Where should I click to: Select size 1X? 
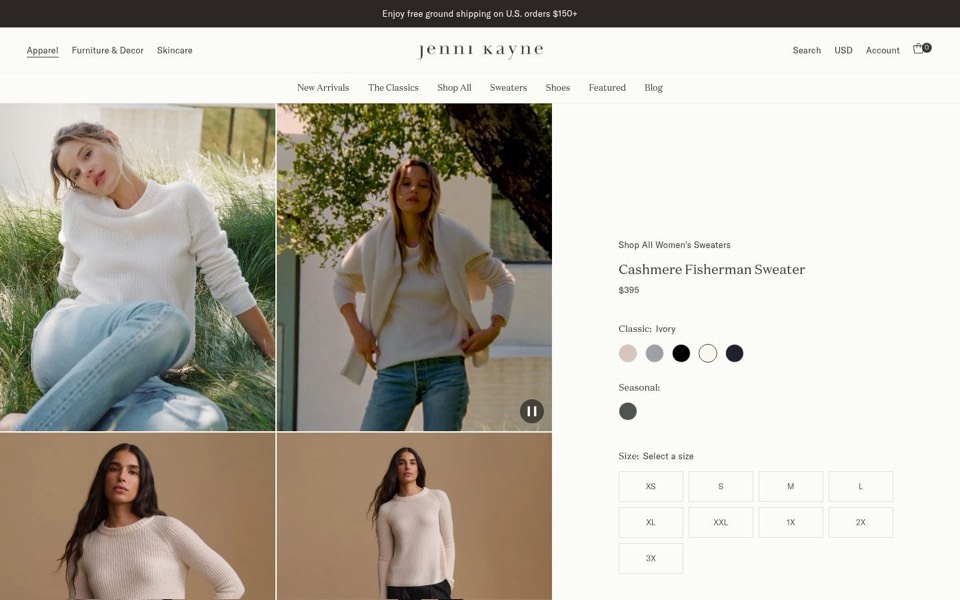tap(790, 522)
